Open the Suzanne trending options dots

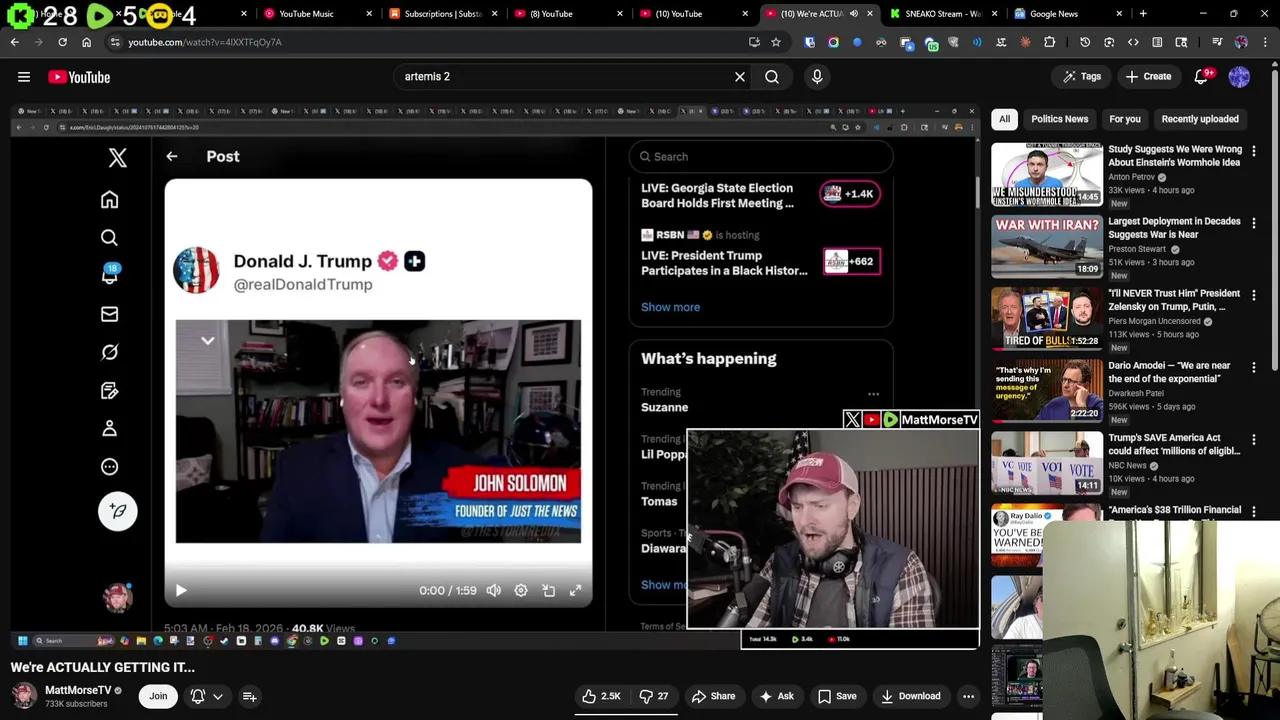873,395
